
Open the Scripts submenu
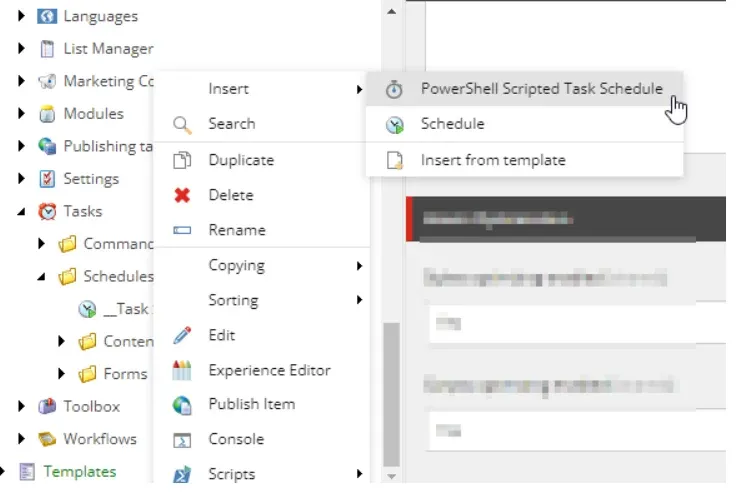(x=262, y=474)
